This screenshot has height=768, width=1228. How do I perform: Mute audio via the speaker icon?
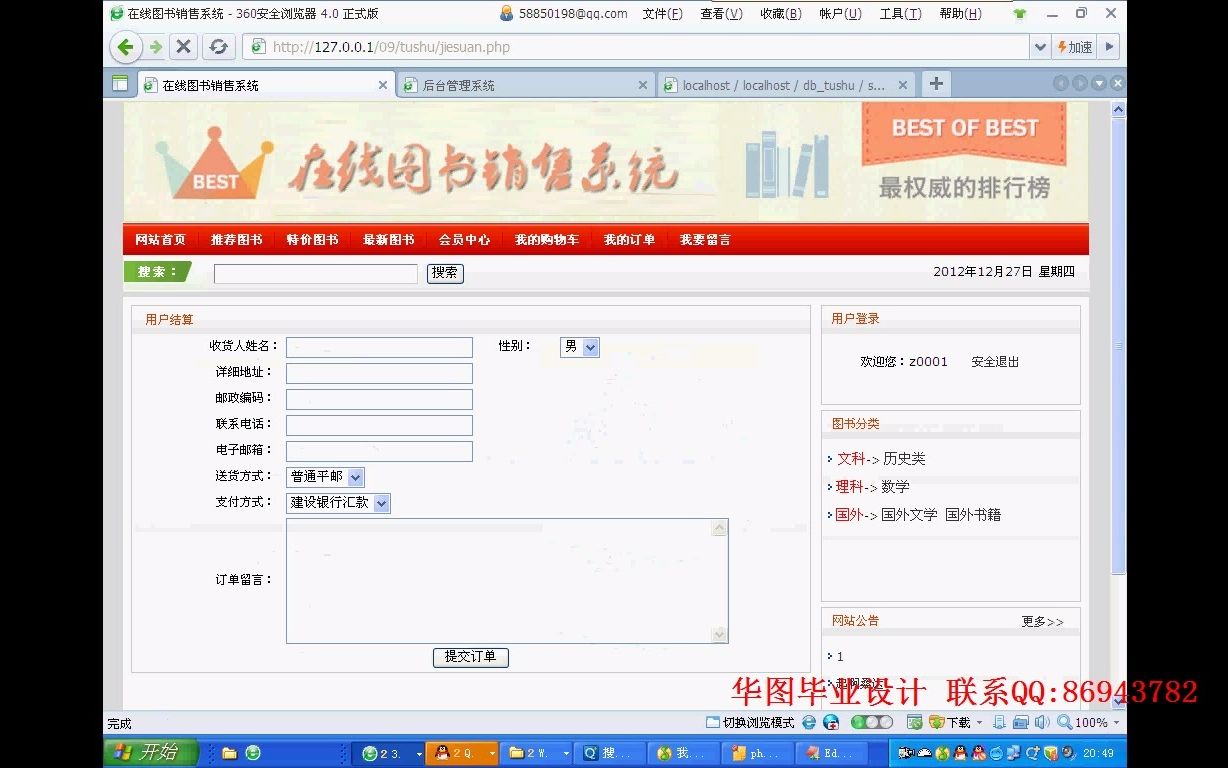[x=1043, y=722]
